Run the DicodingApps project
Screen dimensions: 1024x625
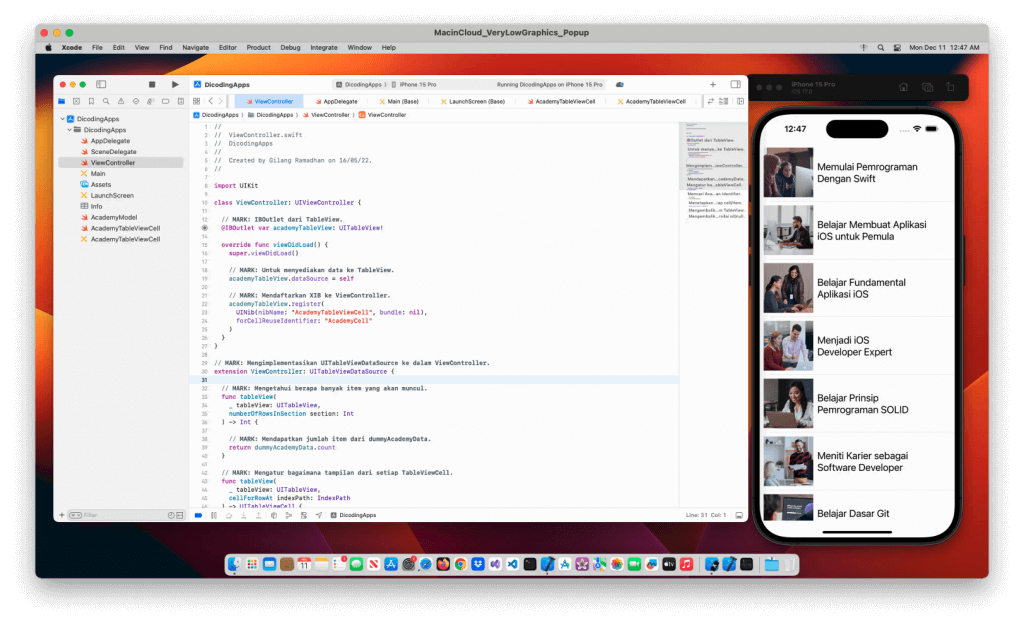click(175, 84)
